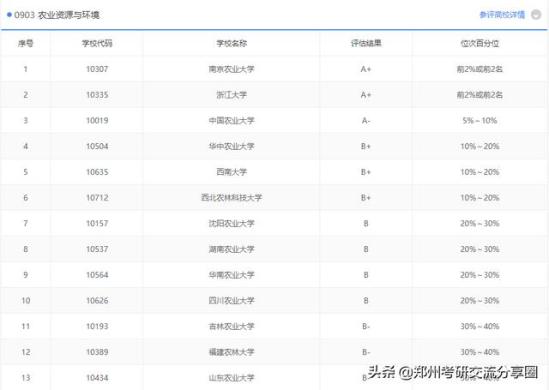Select 沈阳农业大学 row
549x390 pixels.
click(274, 223)
